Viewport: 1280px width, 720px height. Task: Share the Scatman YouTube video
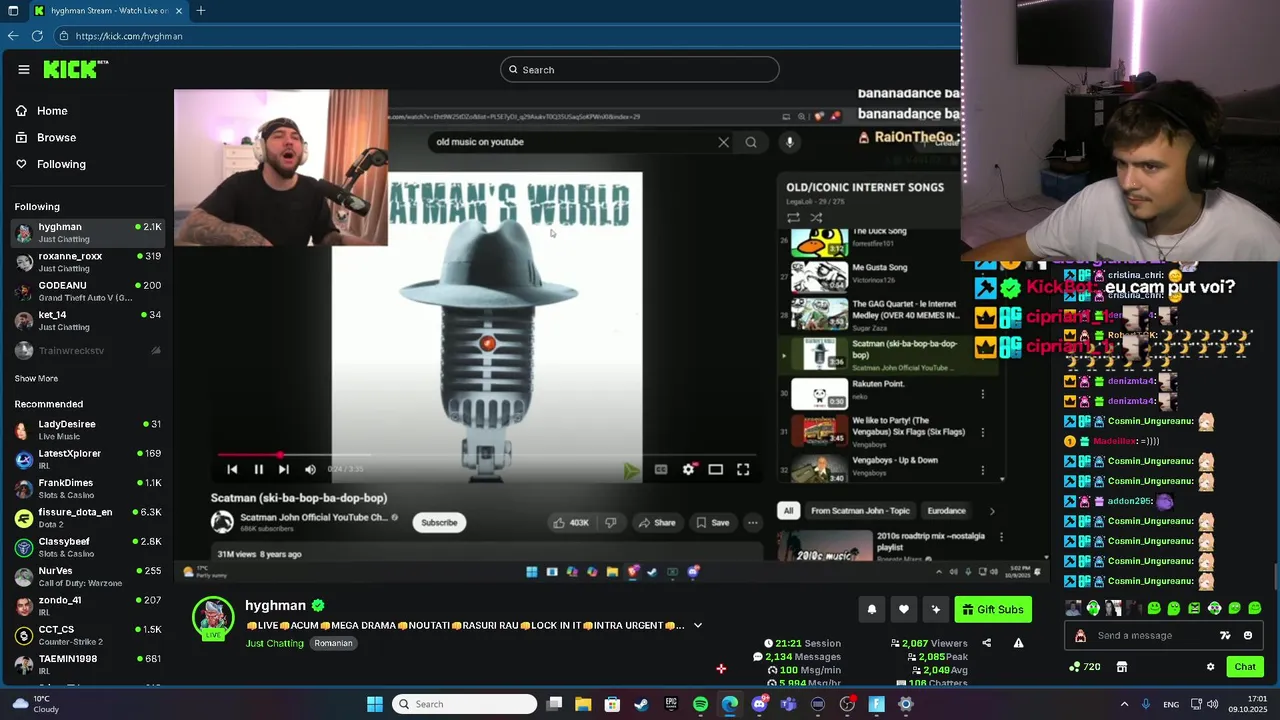coord(657,522)
